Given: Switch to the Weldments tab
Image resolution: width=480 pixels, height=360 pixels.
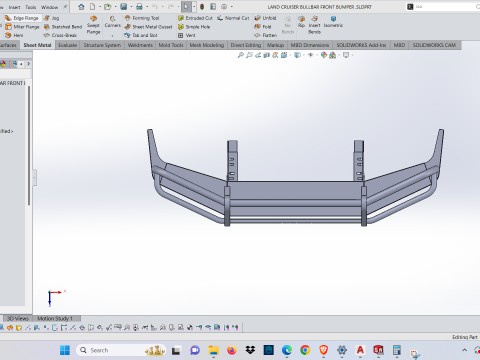Looking at the screenshot, I should pyautogui.click(x=140, y=45).
